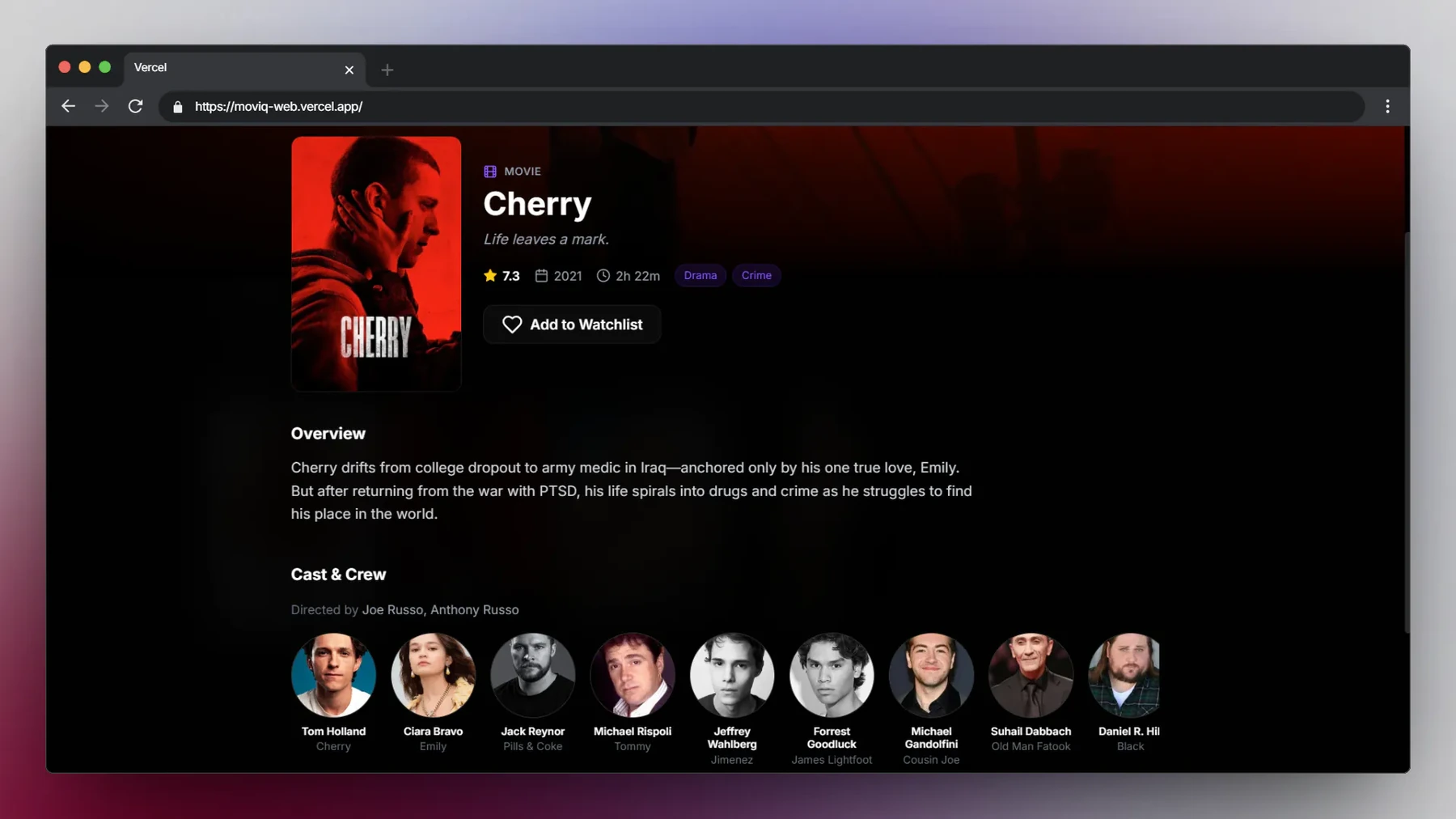The width and height of the screenshot is (1456, 819).
Task: Maximize the window with the green button
Action: click(105, 67)
